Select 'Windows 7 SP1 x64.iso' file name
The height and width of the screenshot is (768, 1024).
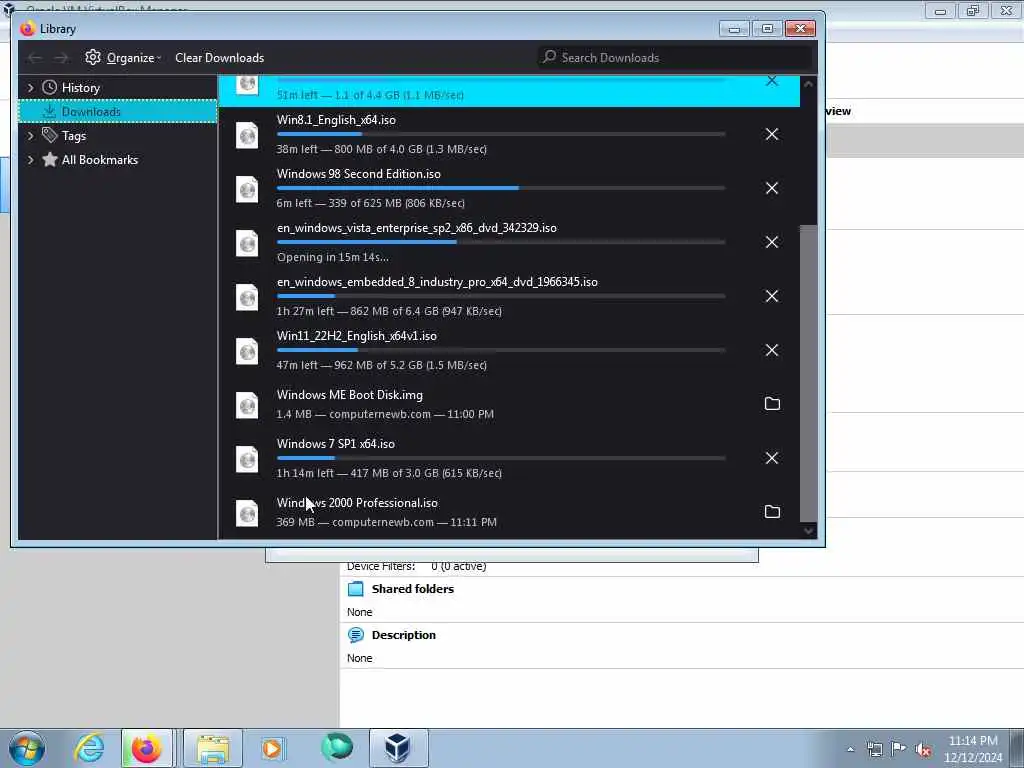point(336,444)
